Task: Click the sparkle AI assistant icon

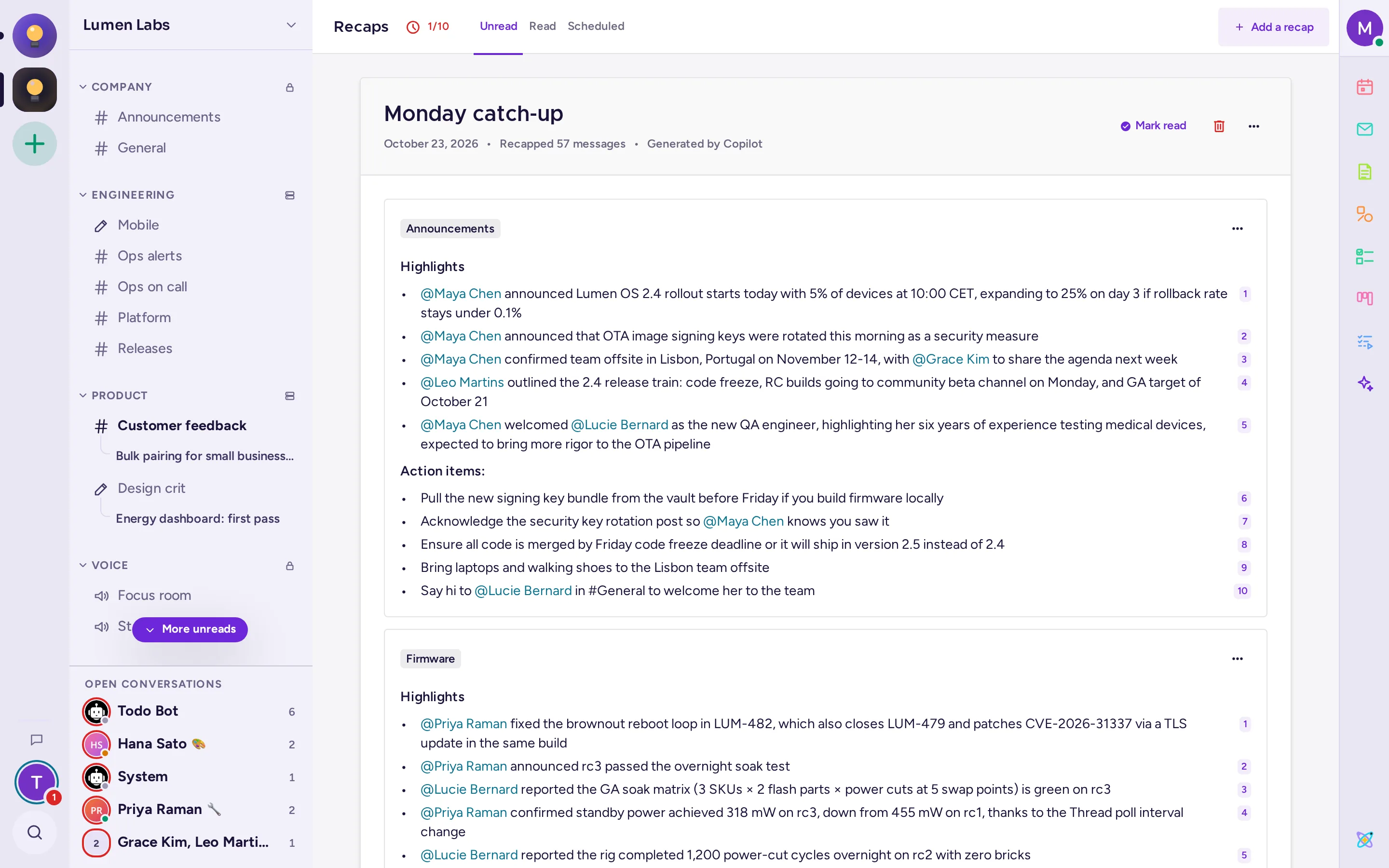Action: click(1364, 383)
